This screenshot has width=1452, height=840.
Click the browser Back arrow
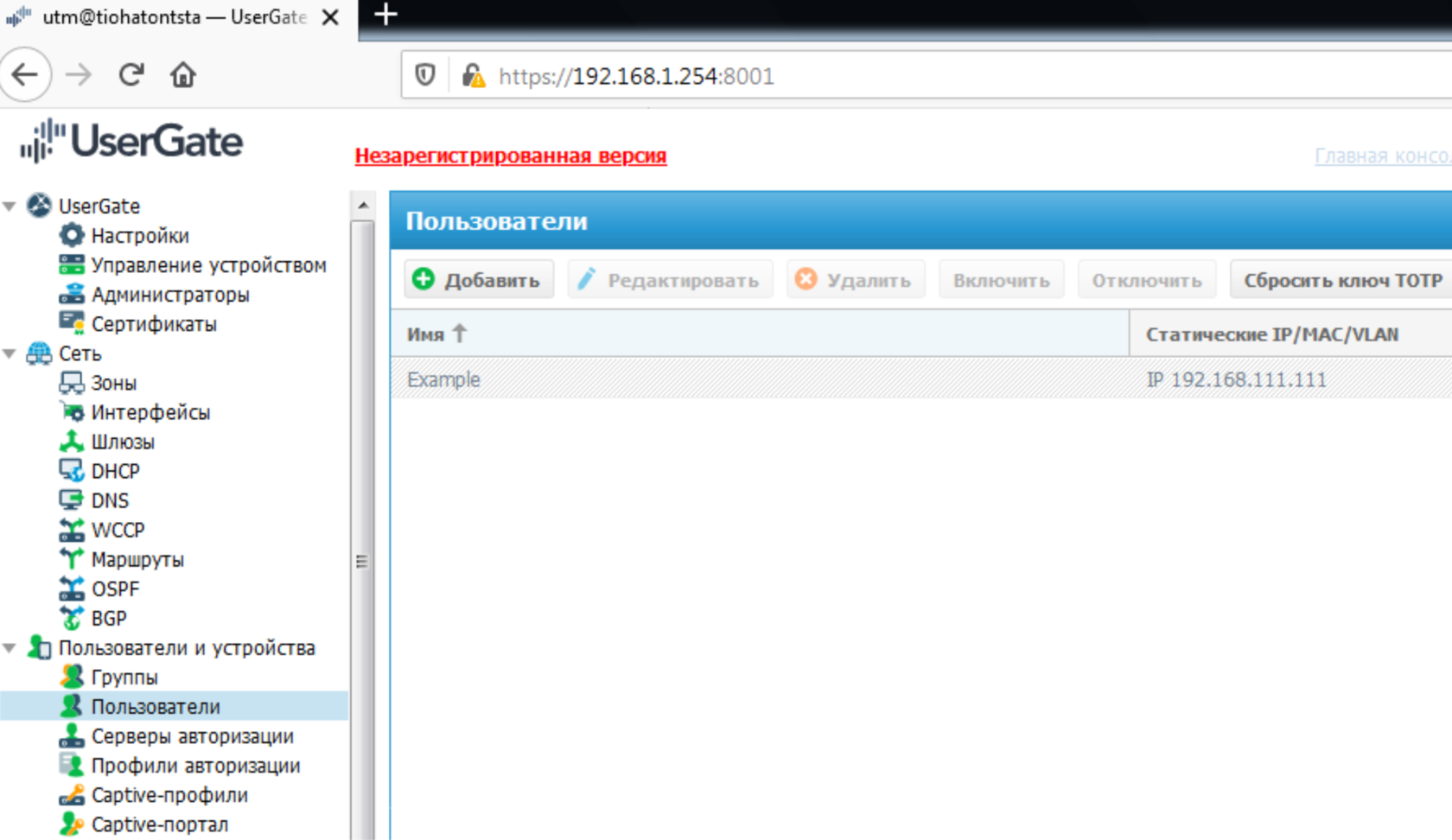point(25,75)
